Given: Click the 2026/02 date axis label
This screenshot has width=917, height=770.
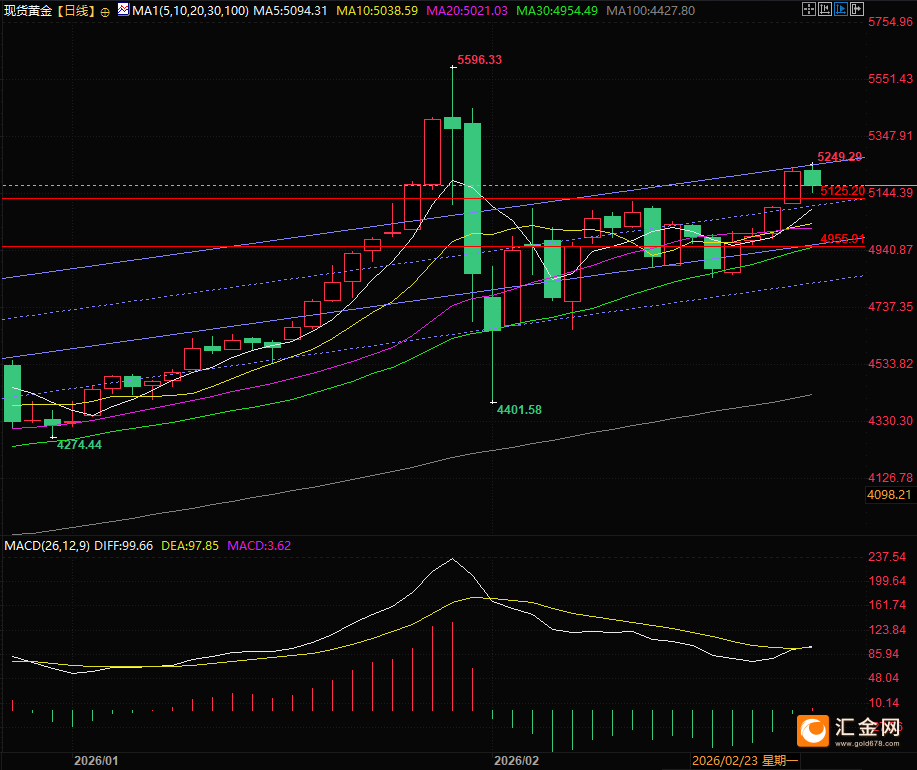Looking at the screenshot, I should pos(516,761).
